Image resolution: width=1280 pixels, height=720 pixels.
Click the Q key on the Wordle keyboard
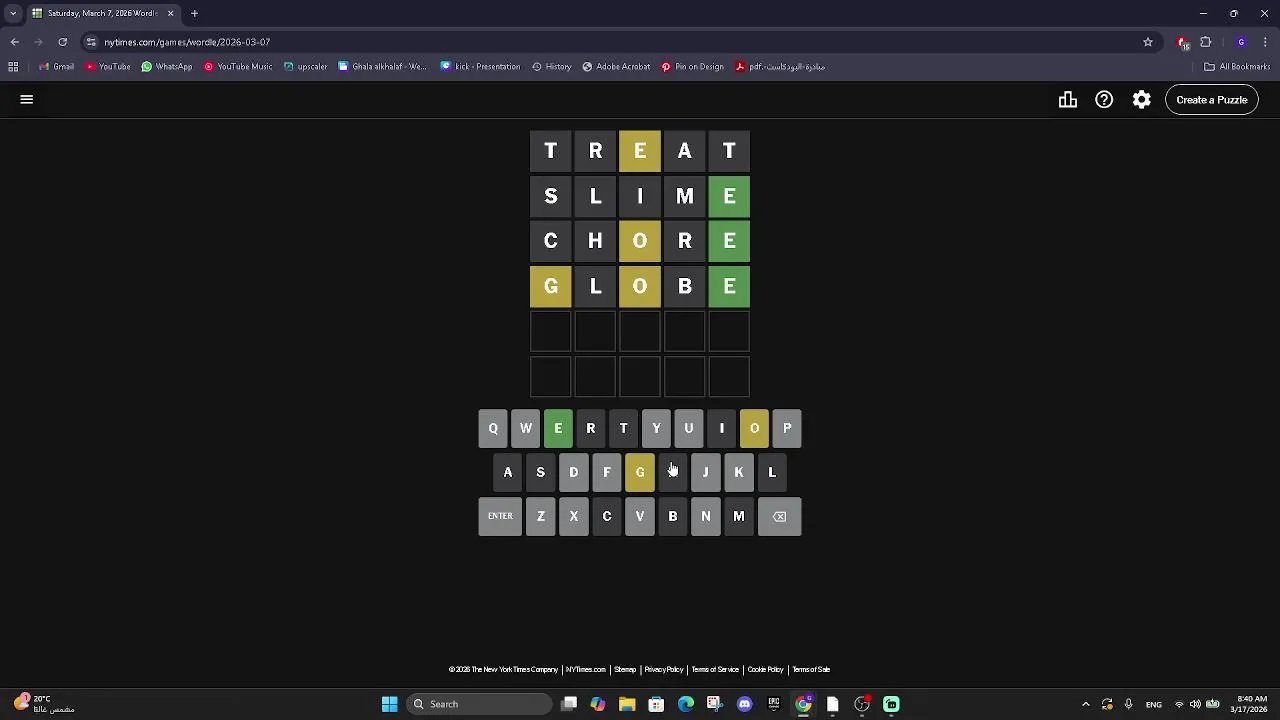[493, 429]
